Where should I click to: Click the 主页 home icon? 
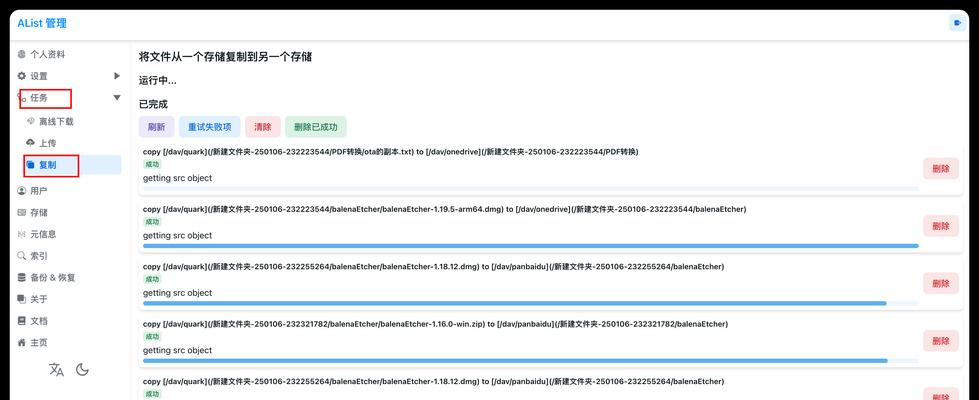[22, 343]
